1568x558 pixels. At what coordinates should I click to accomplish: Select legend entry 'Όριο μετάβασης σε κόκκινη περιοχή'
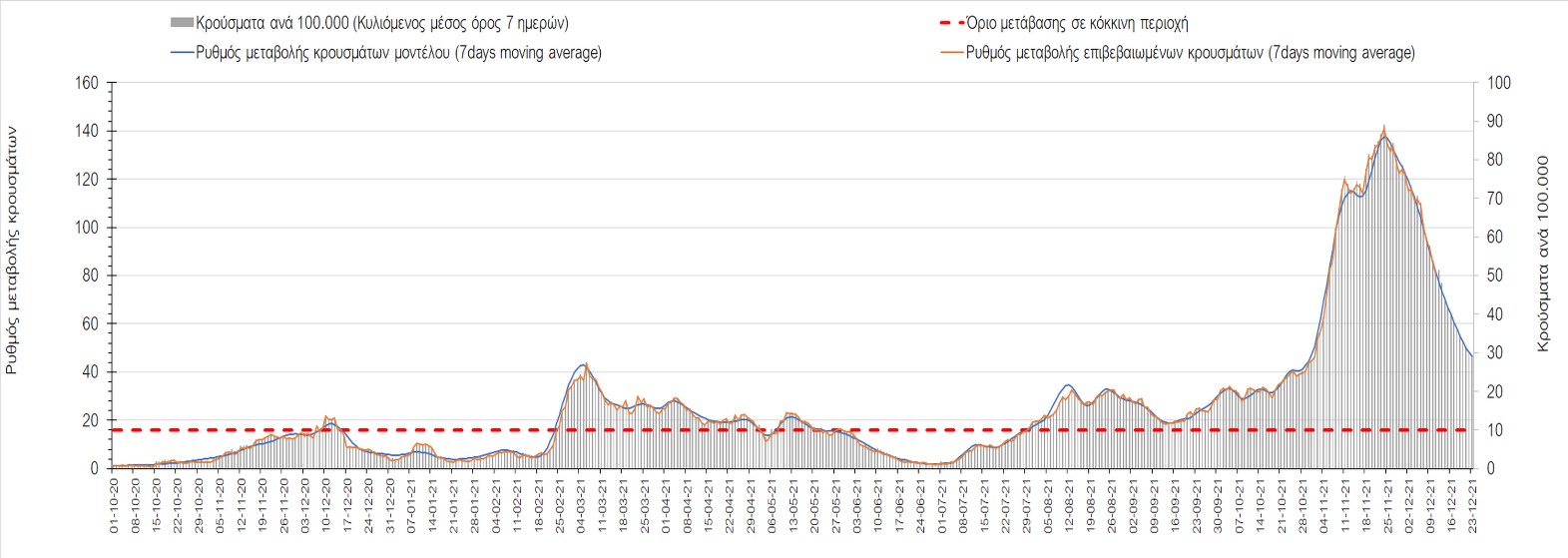click(1077, 23)
